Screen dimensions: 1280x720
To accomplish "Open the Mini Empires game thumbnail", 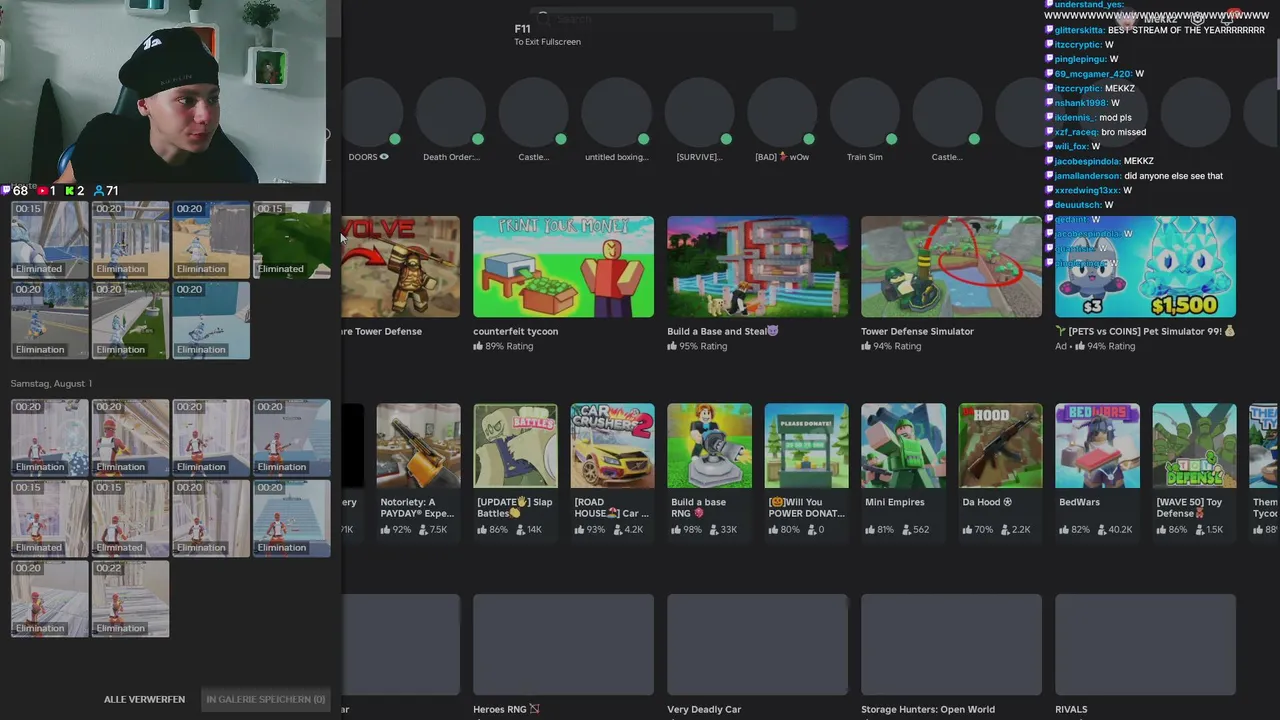I will (903, 446).
